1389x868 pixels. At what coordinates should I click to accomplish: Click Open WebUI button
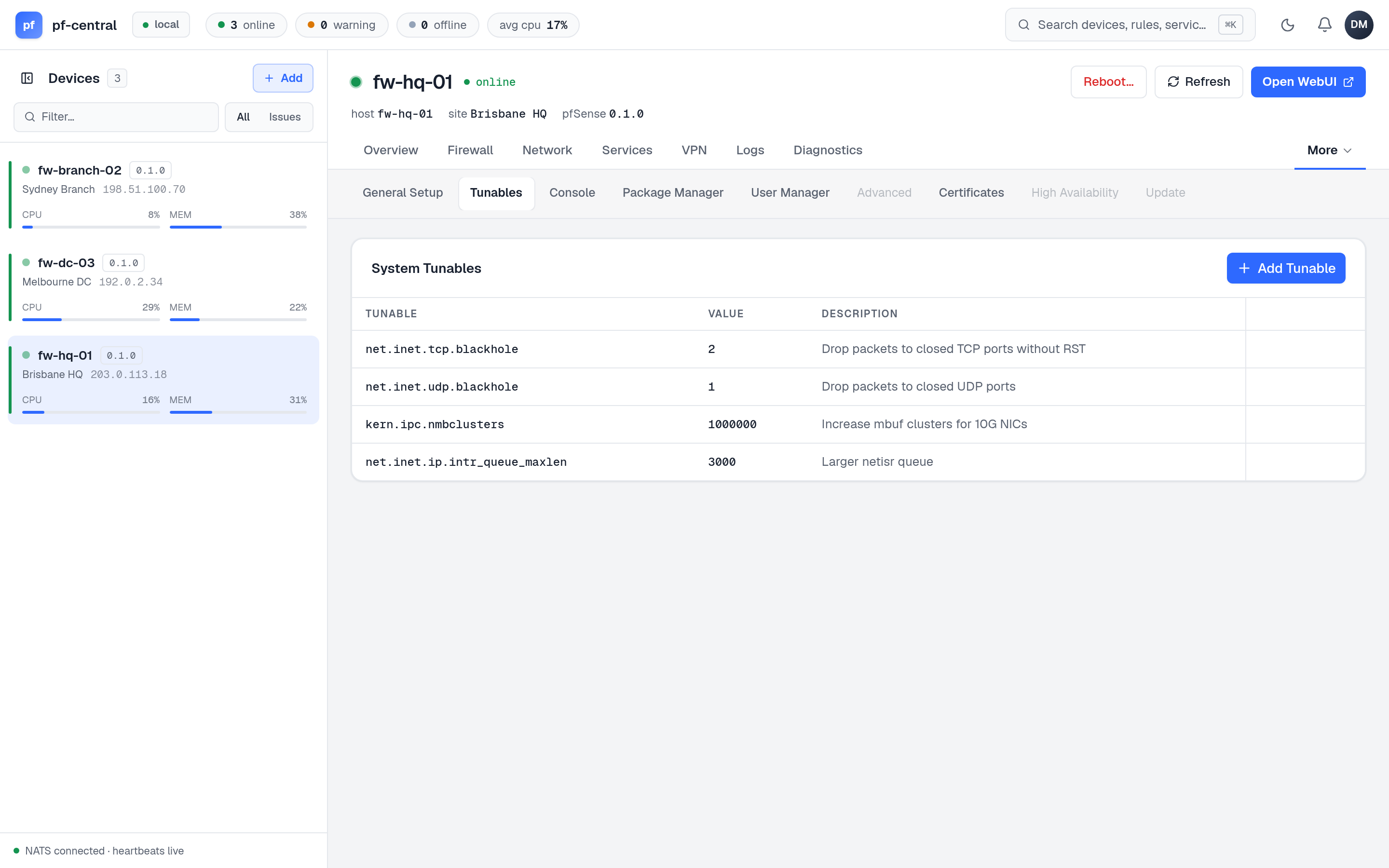pos(1307,82)
